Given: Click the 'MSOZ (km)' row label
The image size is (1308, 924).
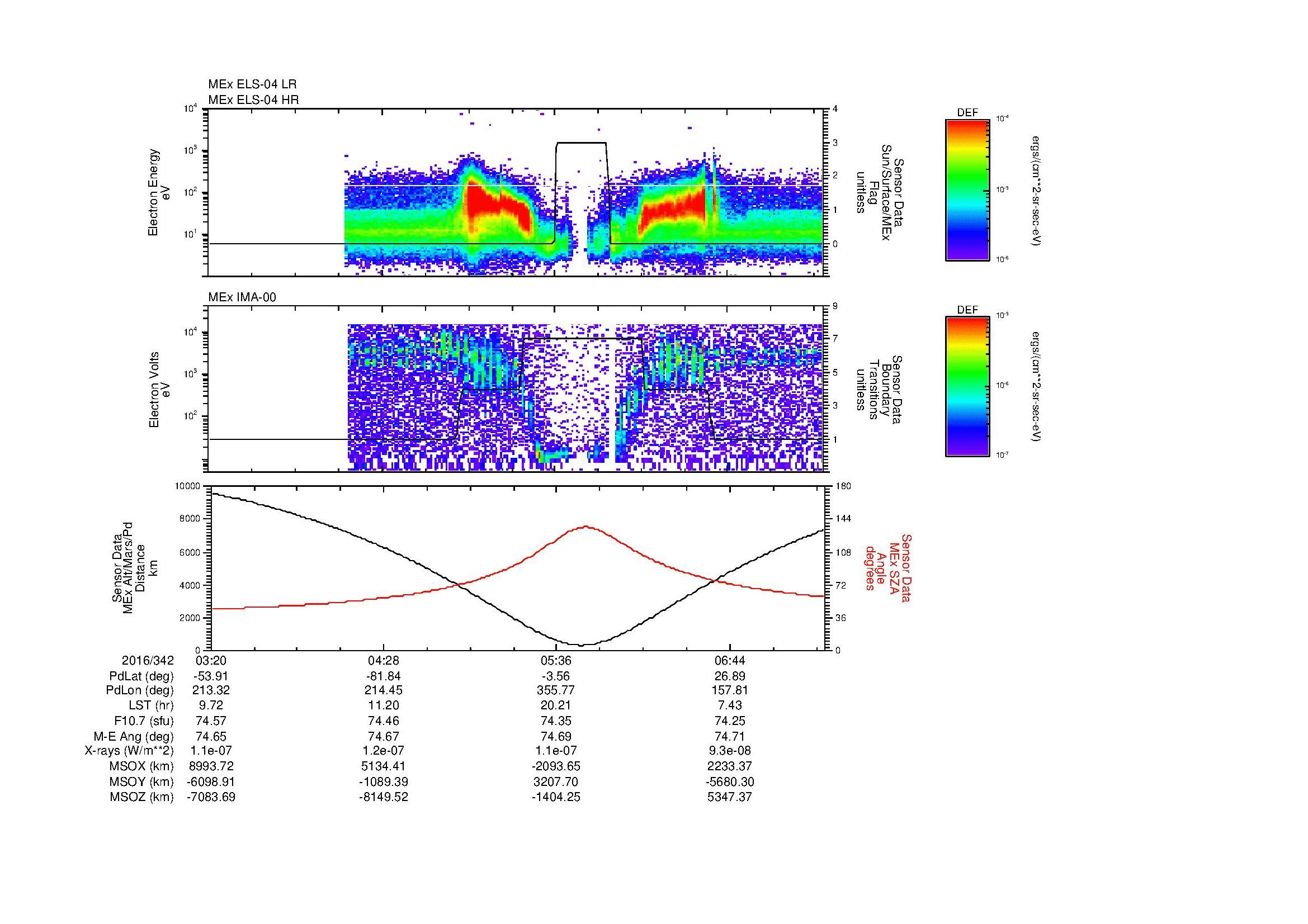Looking at the screenshot, I should [x=142, y=797].
